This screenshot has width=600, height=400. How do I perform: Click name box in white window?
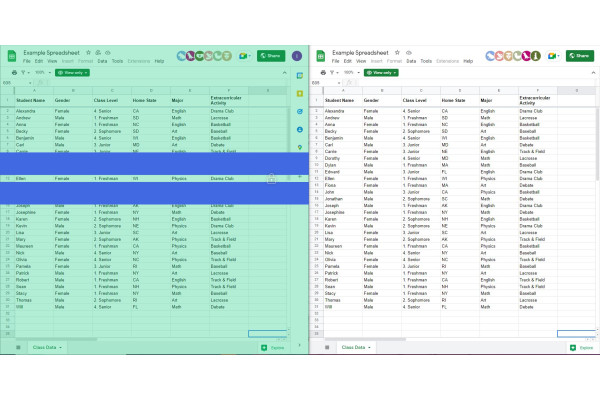[x=326, y=83]
